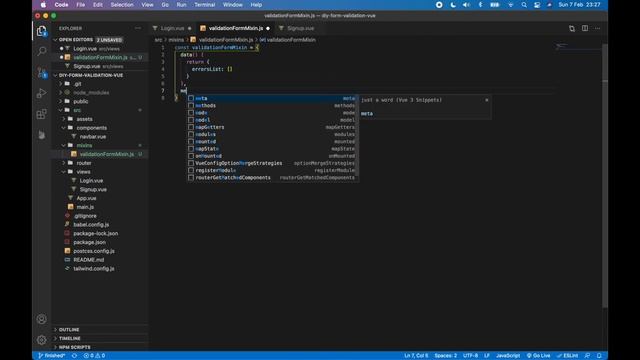This screenshot has height=360, width=640.
Task: Click the ESLint status bar item
Action: pos(567,356)
